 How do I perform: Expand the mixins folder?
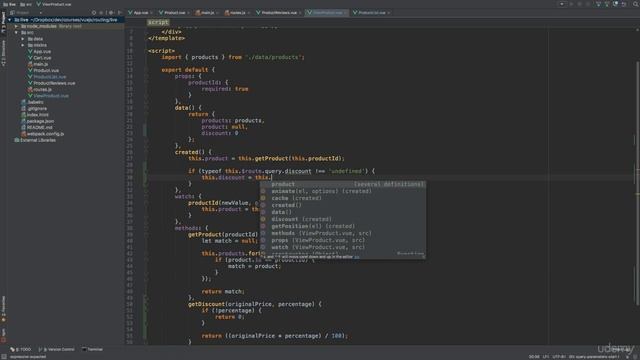point(23,45)
